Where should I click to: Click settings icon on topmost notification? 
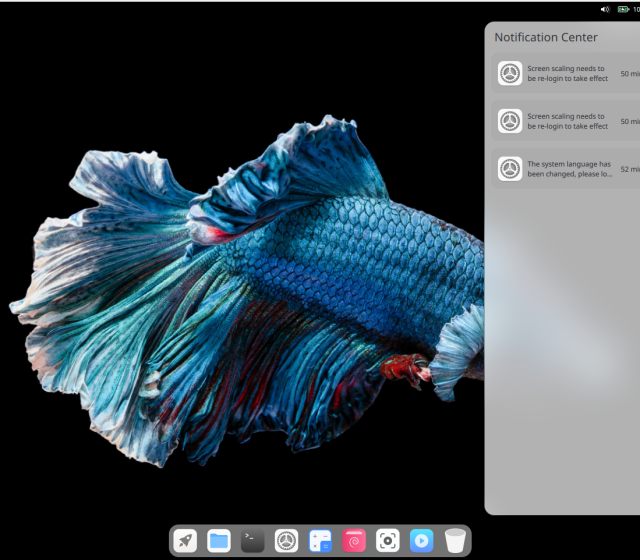[510, 73]
